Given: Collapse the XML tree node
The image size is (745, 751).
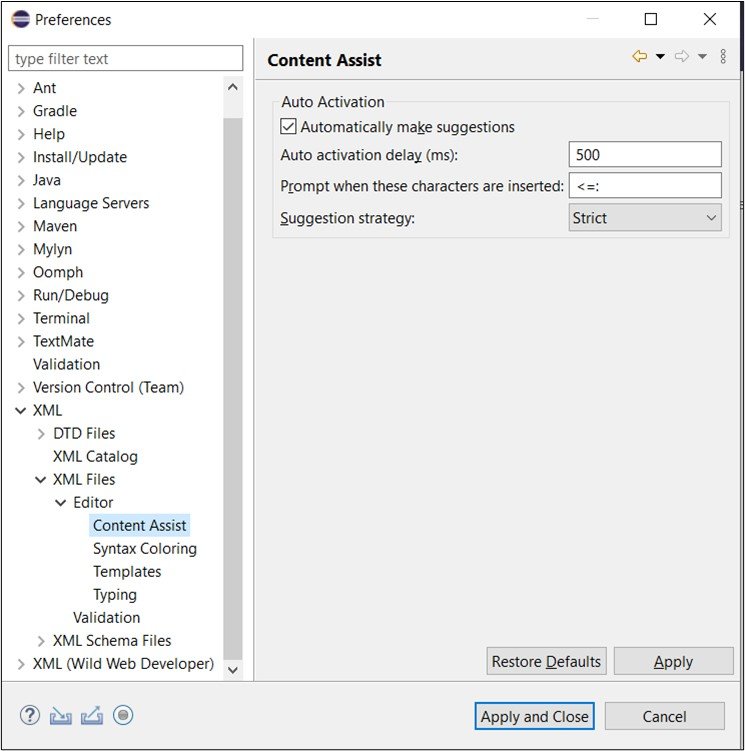Looking at the screenshot, I should (x=21, y=410).
